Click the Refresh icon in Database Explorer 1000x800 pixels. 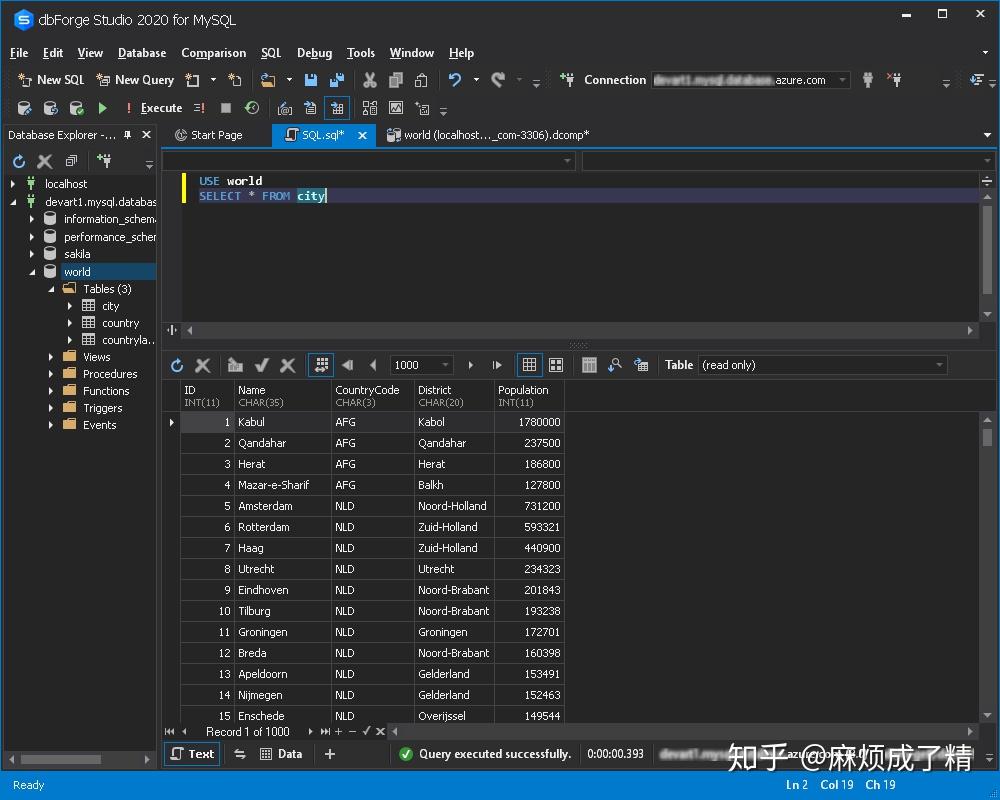coord(18,161)
